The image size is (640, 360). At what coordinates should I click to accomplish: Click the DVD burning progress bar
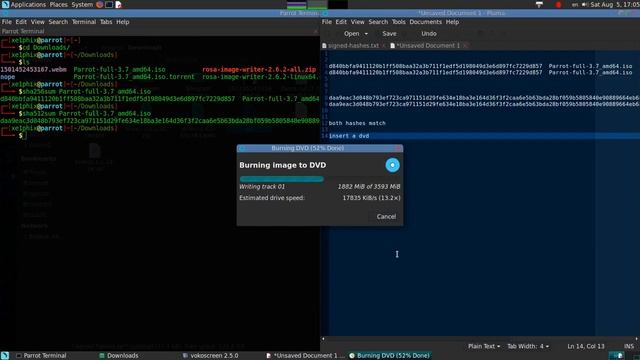pos(320,179)
